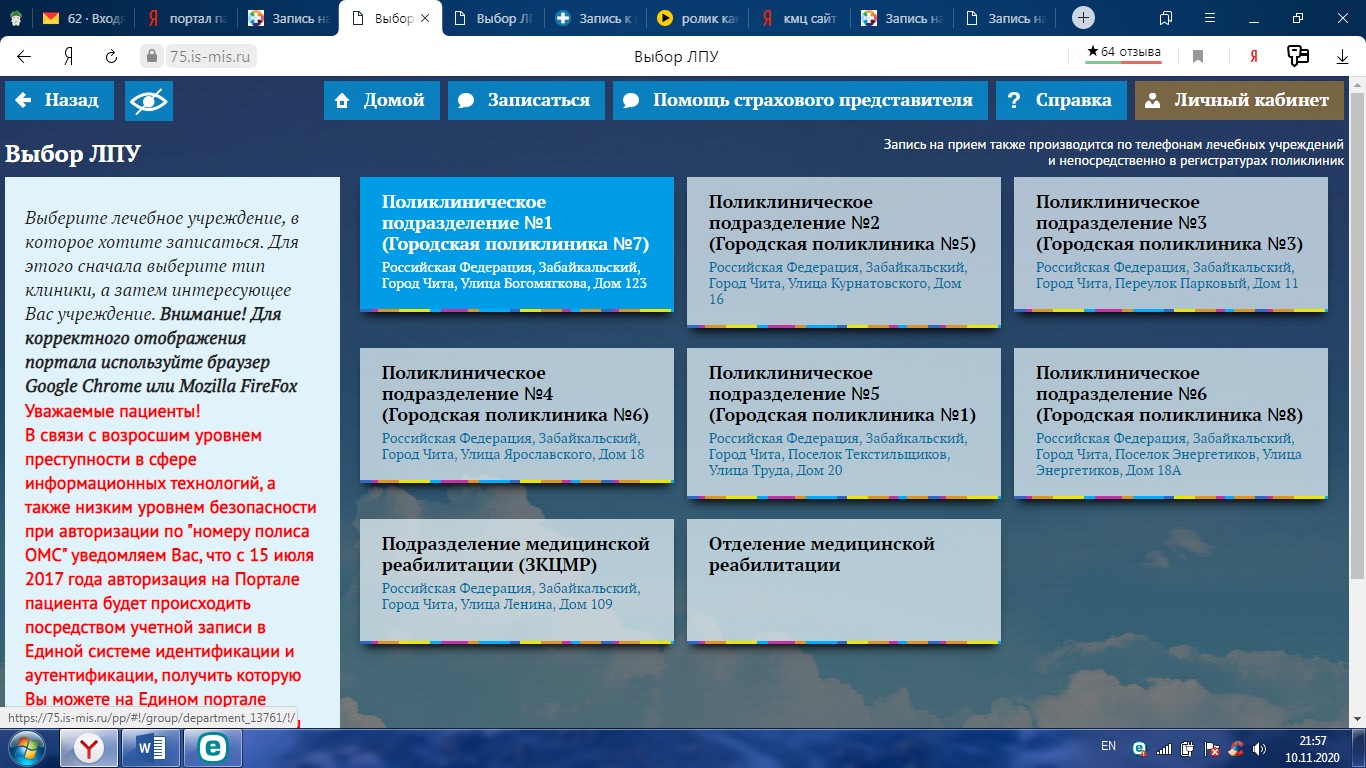Select Поликлиническое подразделение №1 tile
This screenshot has height=768, width=1366.
pos(516,244)
